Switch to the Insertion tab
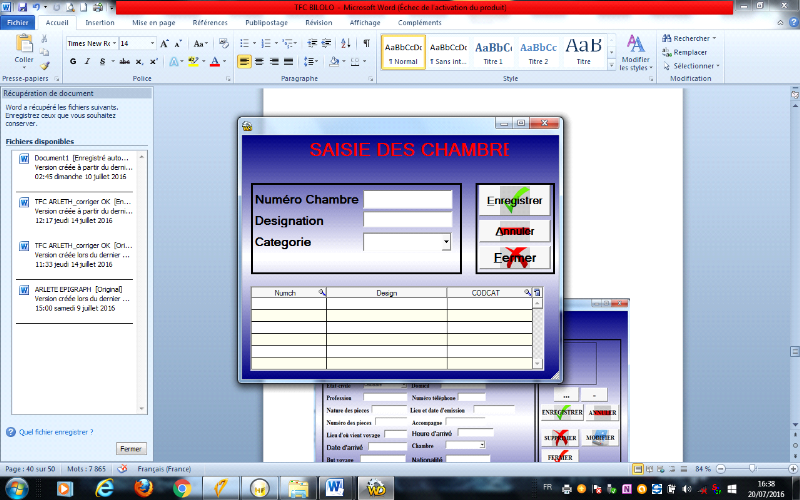This screenshot has height=500, width=800. click(99, 22)
